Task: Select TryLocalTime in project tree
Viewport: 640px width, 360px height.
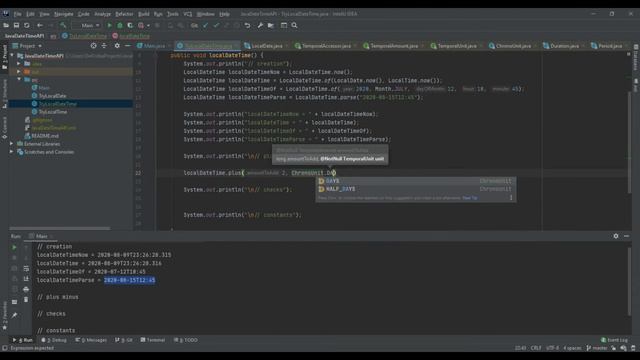Action: click(53, 112)
